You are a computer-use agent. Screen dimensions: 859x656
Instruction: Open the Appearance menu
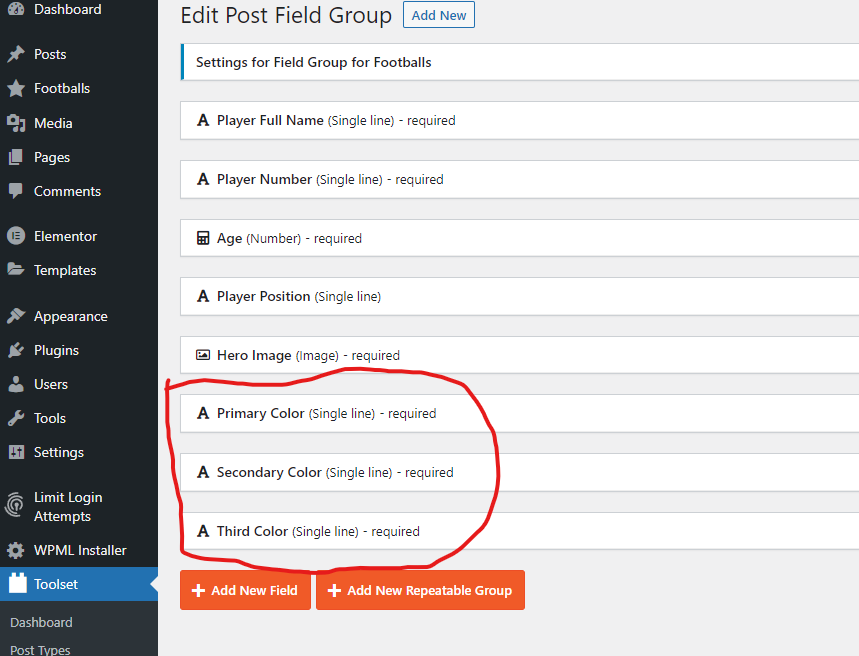point(70,316)
